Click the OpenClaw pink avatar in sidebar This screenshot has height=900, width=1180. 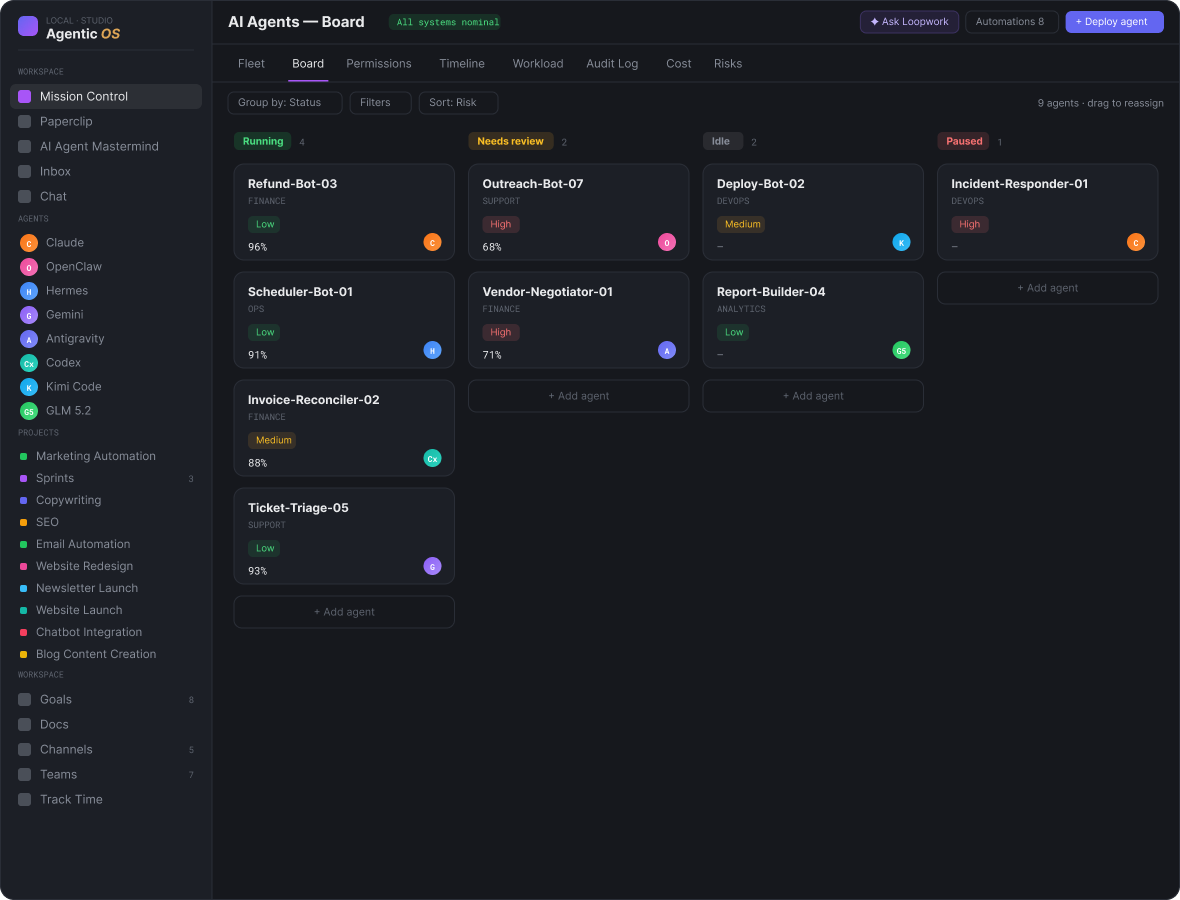29,267
